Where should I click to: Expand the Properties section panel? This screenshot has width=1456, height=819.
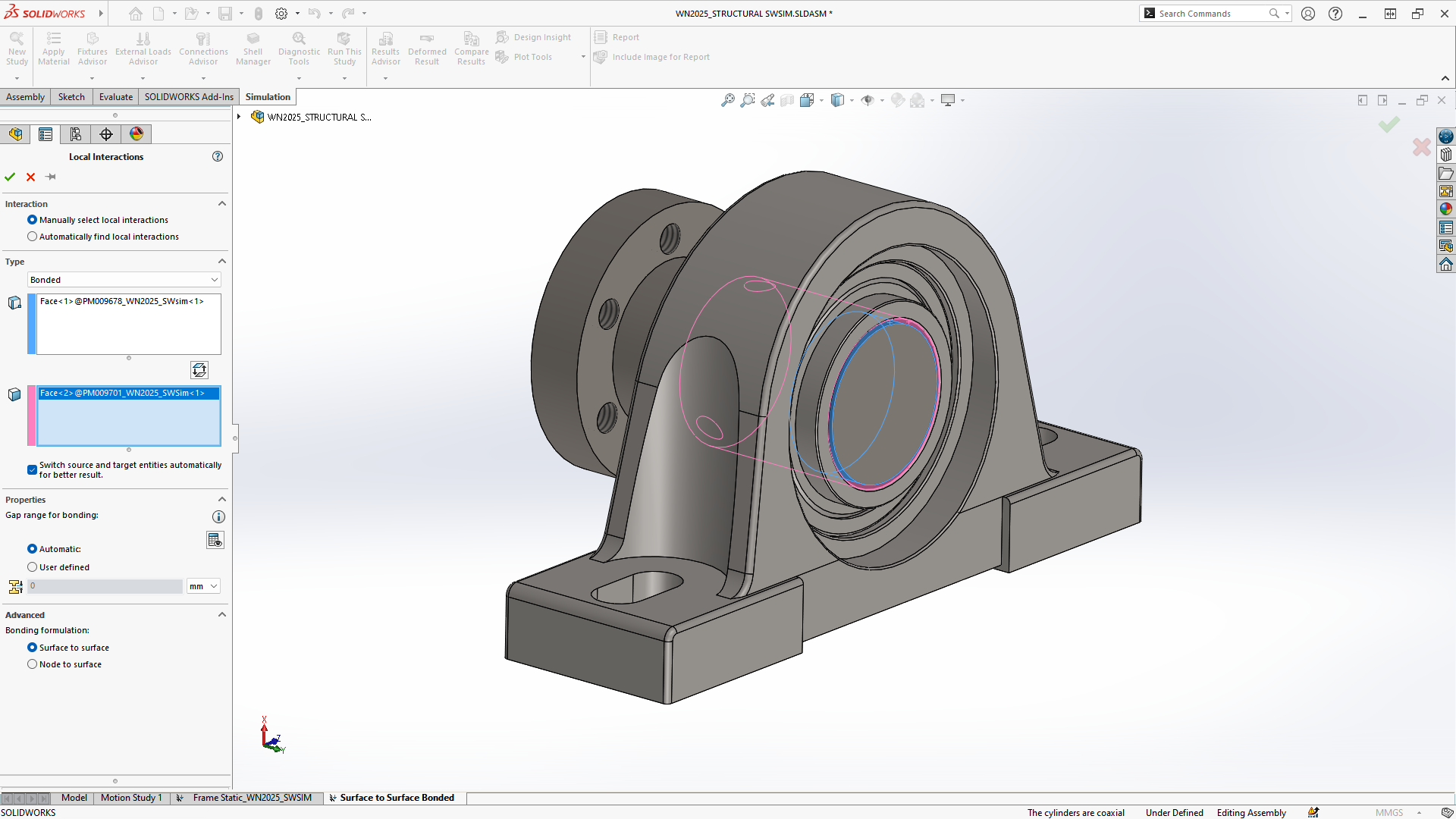[221, 499]
